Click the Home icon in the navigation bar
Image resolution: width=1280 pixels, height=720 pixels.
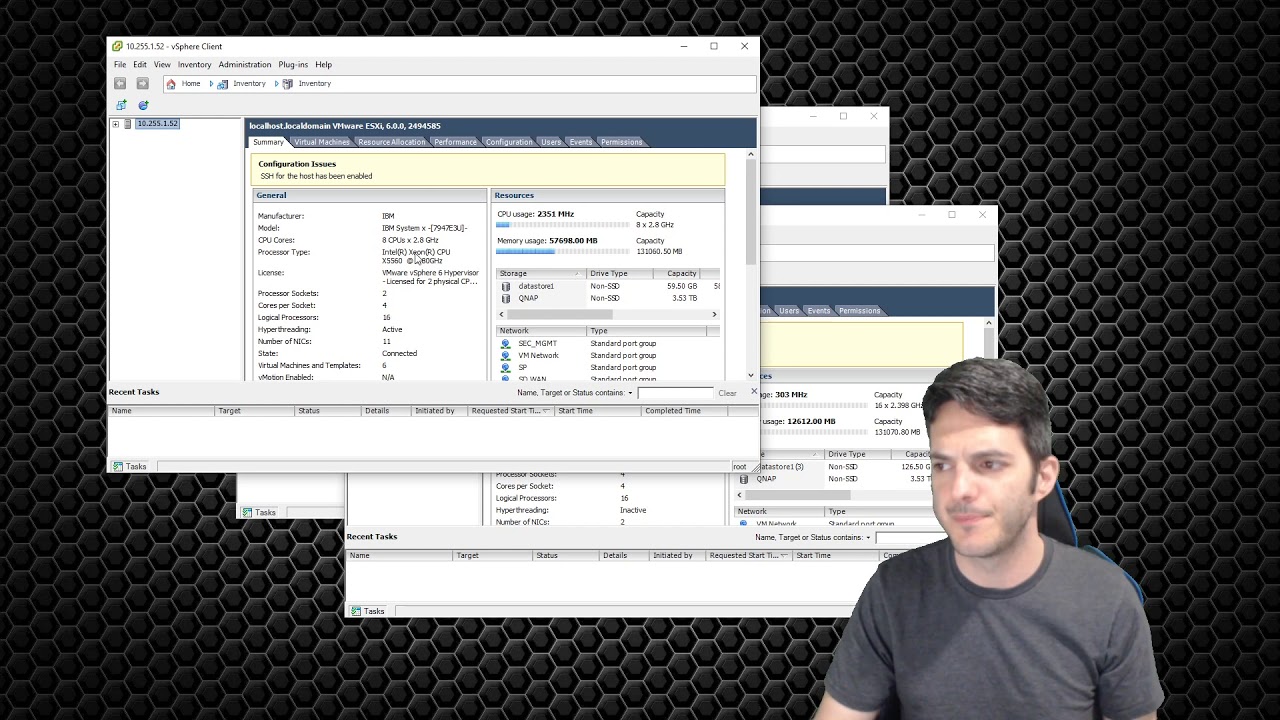coord(171,84)
